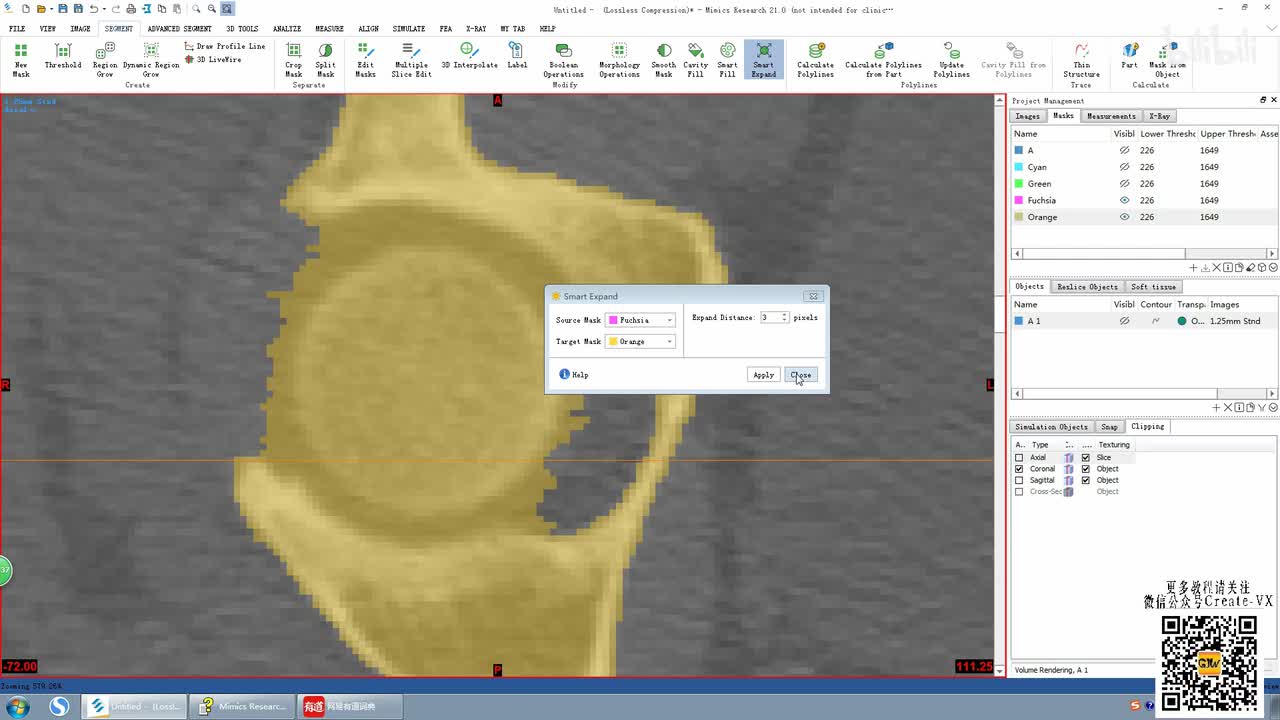Select the Split Mask tool

[x=325, y=60]
